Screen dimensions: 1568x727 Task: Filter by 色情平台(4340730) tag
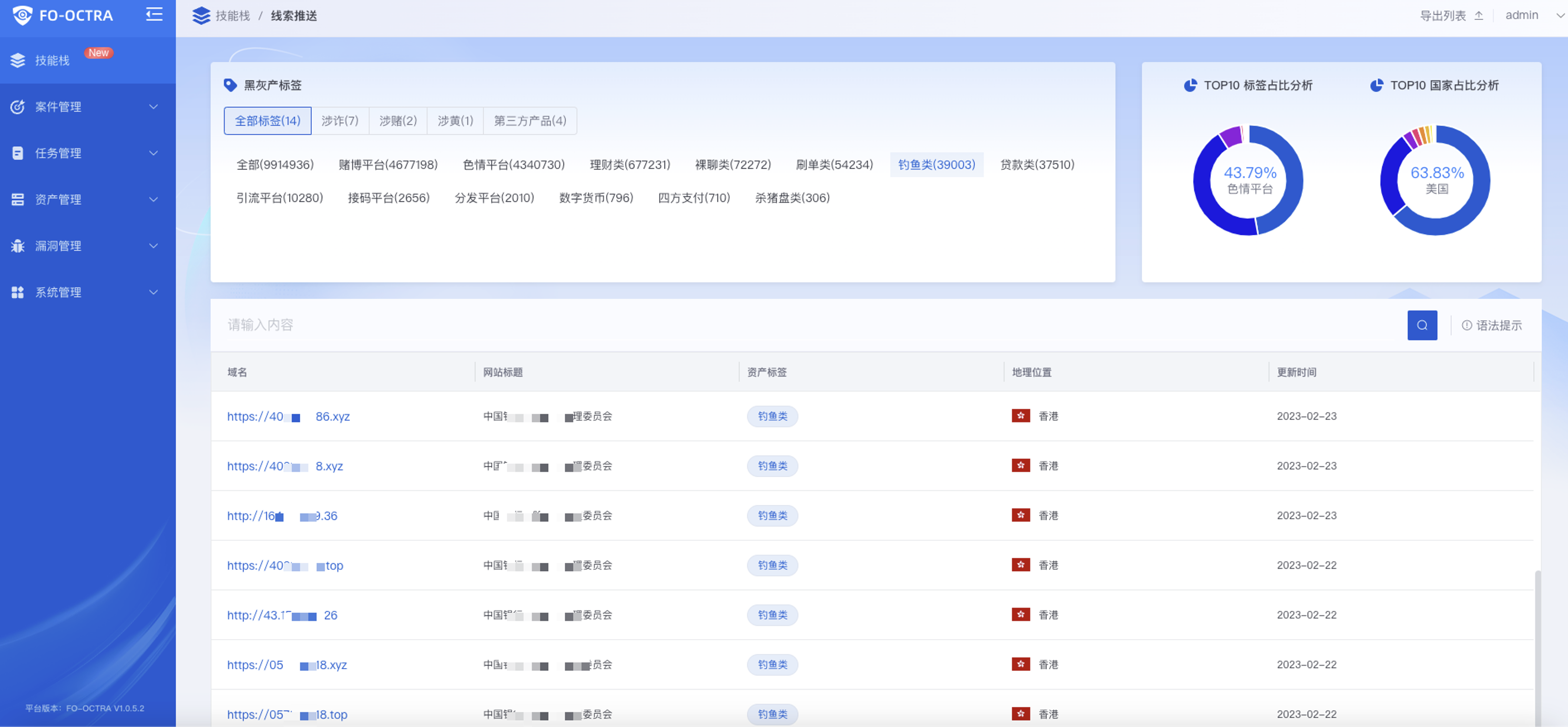pos(514,165)
